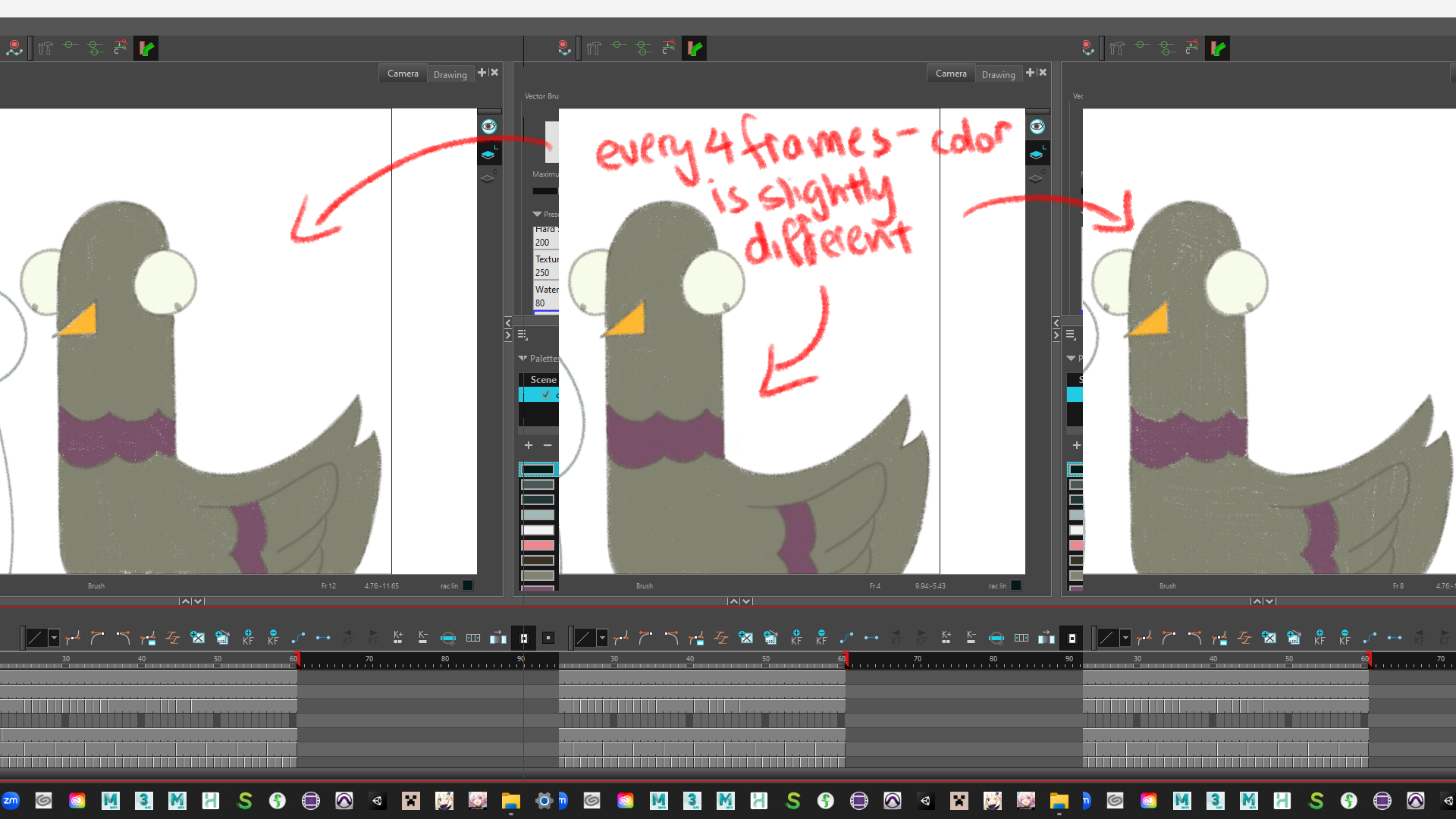Switch to the Drawing tab in the leftmost view
1456x819 pixels.
450,74
